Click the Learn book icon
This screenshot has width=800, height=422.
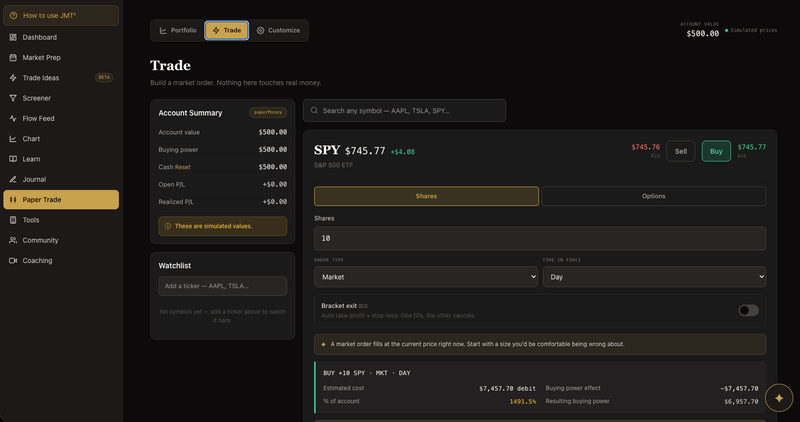tap(13, 159)
